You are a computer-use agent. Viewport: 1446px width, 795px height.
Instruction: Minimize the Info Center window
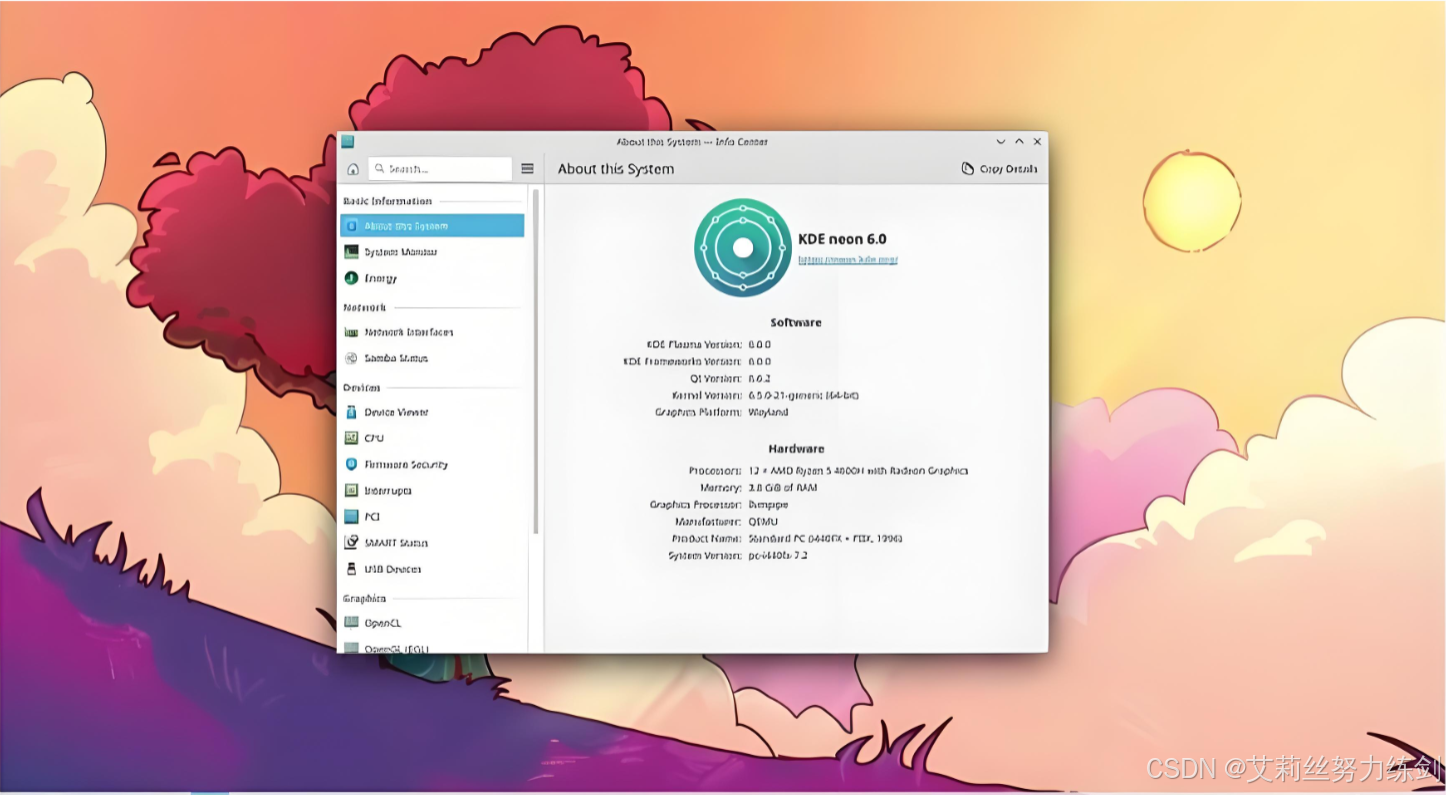click(x=1001, y=141)
